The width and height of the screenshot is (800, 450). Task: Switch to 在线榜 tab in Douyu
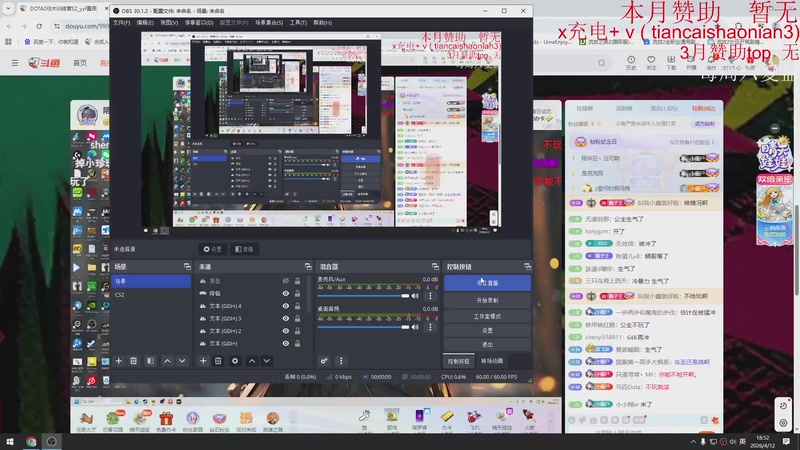584,108
